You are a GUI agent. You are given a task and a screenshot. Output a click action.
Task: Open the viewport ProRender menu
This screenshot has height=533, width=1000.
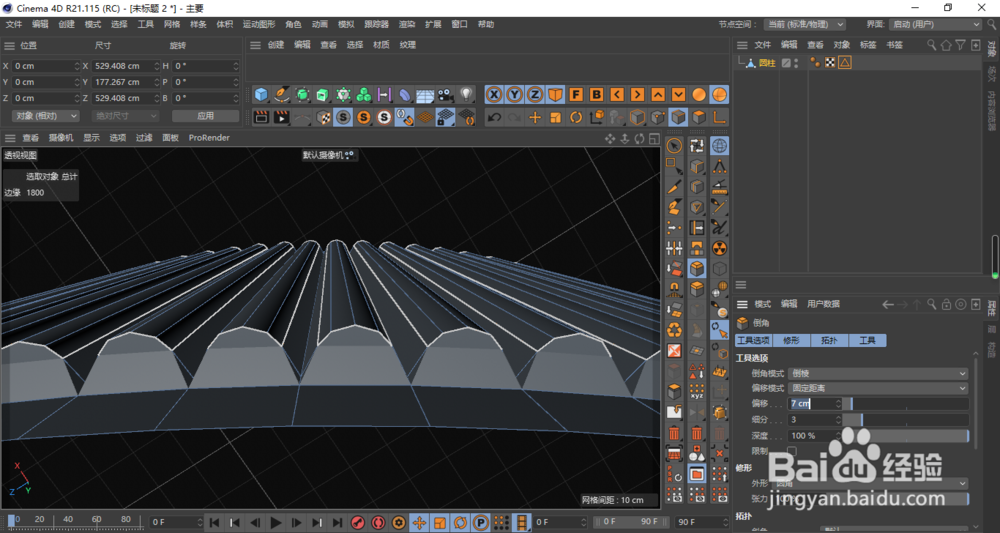[x=209, y=138]
